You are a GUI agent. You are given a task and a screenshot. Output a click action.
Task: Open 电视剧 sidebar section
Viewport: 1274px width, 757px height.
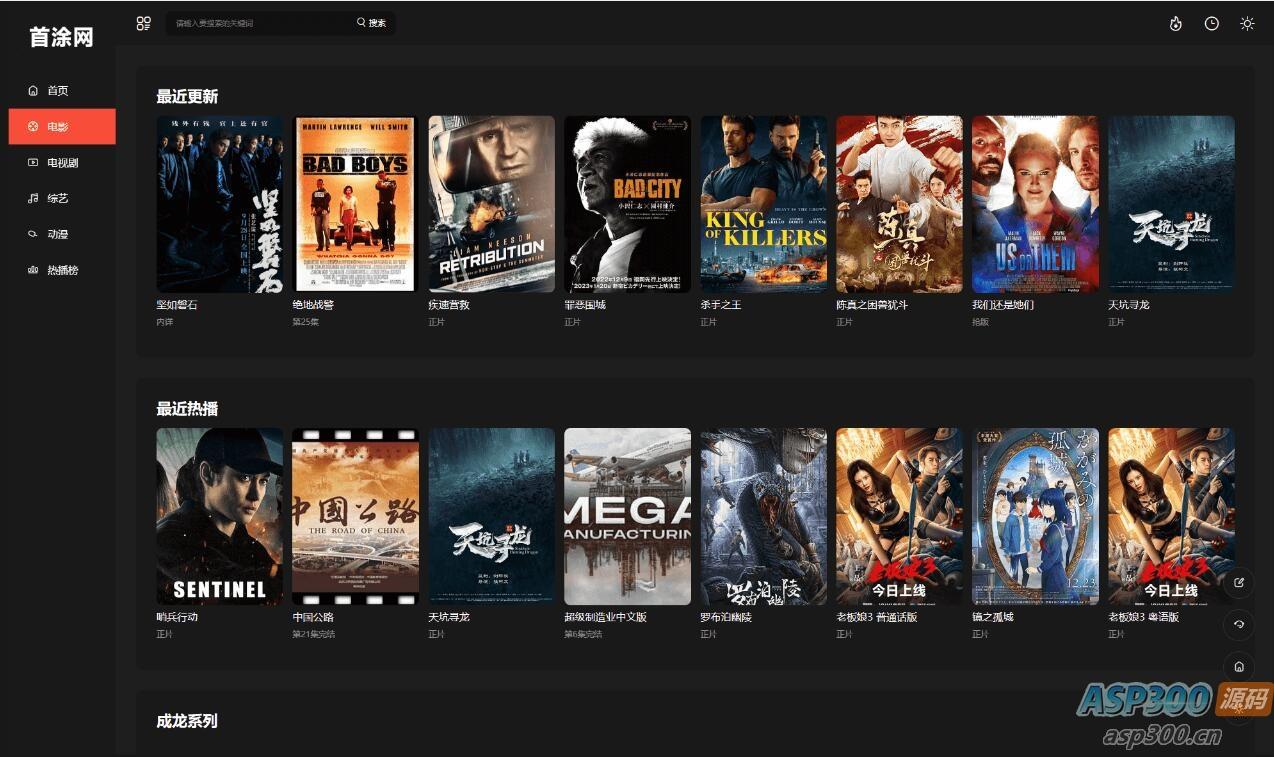[x=62, y=163]
